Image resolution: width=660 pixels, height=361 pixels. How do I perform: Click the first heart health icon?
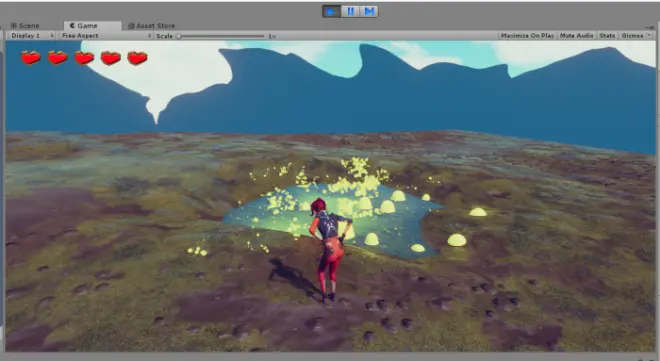click(31, 58)
